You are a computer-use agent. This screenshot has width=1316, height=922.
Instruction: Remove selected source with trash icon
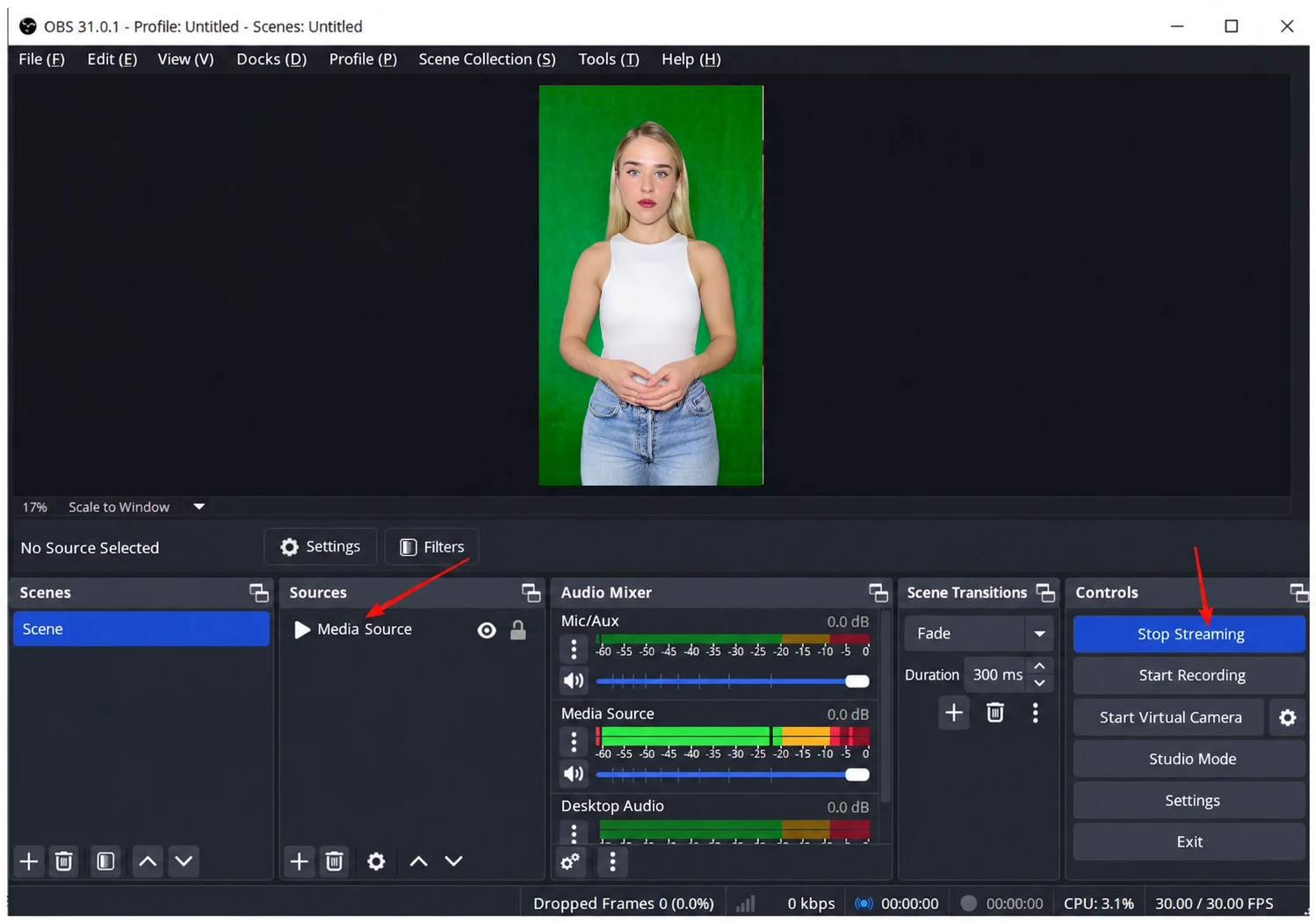pyautogui.click(x=335, y=861)
